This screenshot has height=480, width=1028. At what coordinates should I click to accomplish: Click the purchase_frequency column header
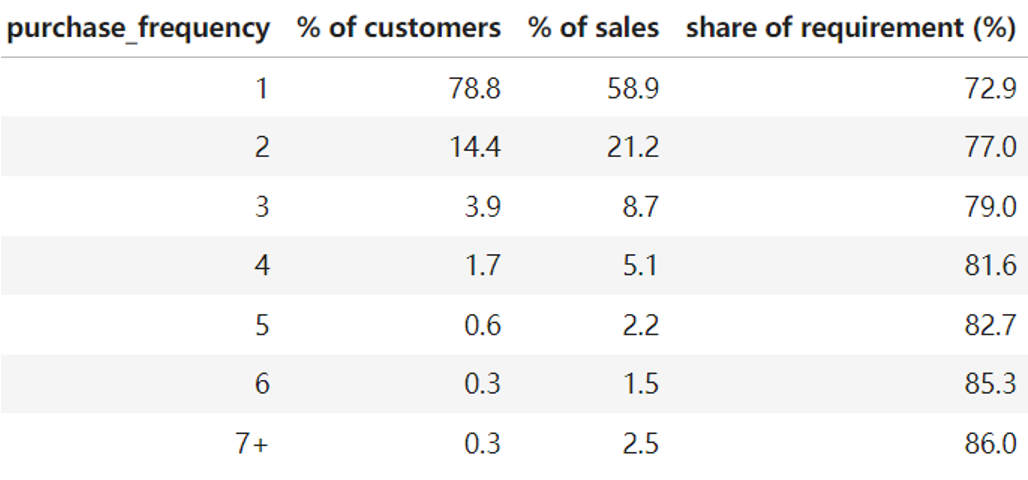point(138,28)
